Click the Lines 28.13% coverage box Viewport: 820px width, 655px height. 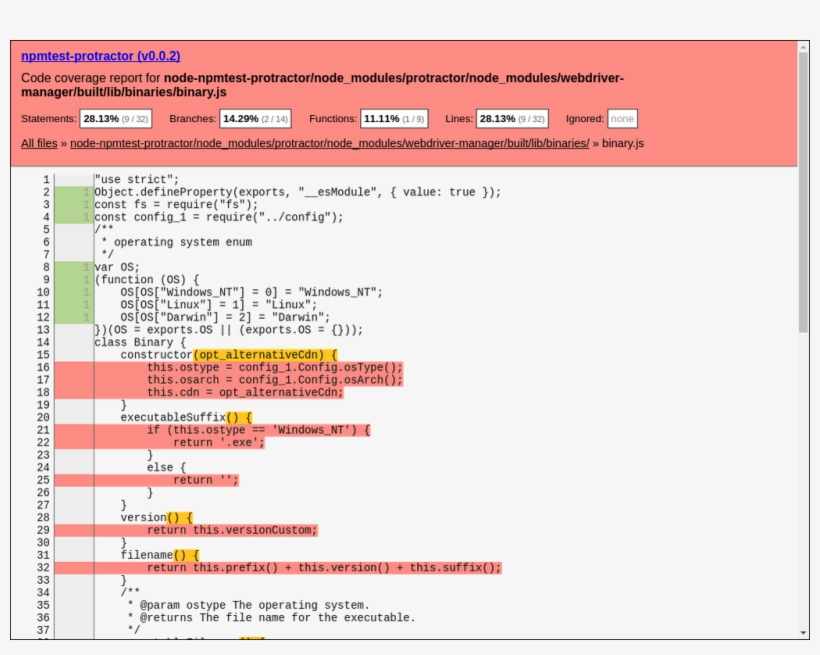[511, 118]
